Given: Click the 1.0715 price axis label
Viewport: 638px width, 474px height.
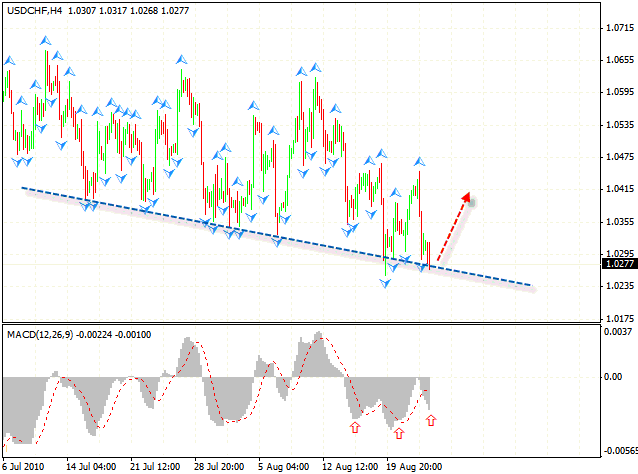Looking at the screenshot, I should [x=620, y=28].
